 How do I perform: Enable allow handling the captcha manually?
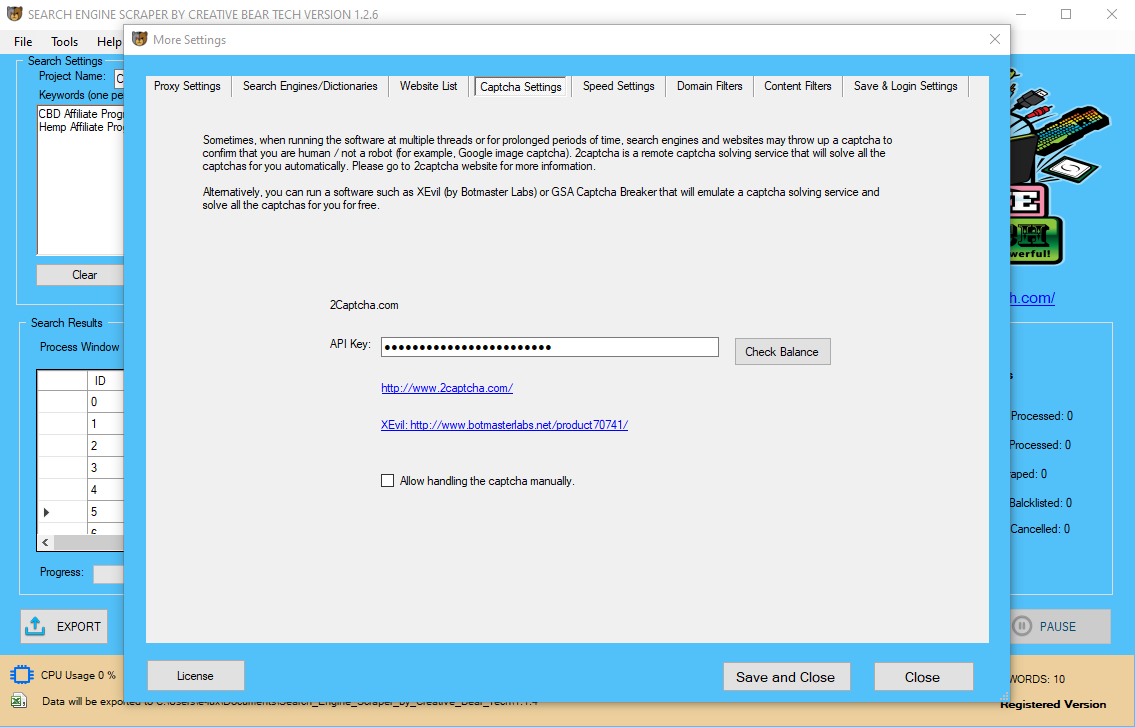pos(388,480)
